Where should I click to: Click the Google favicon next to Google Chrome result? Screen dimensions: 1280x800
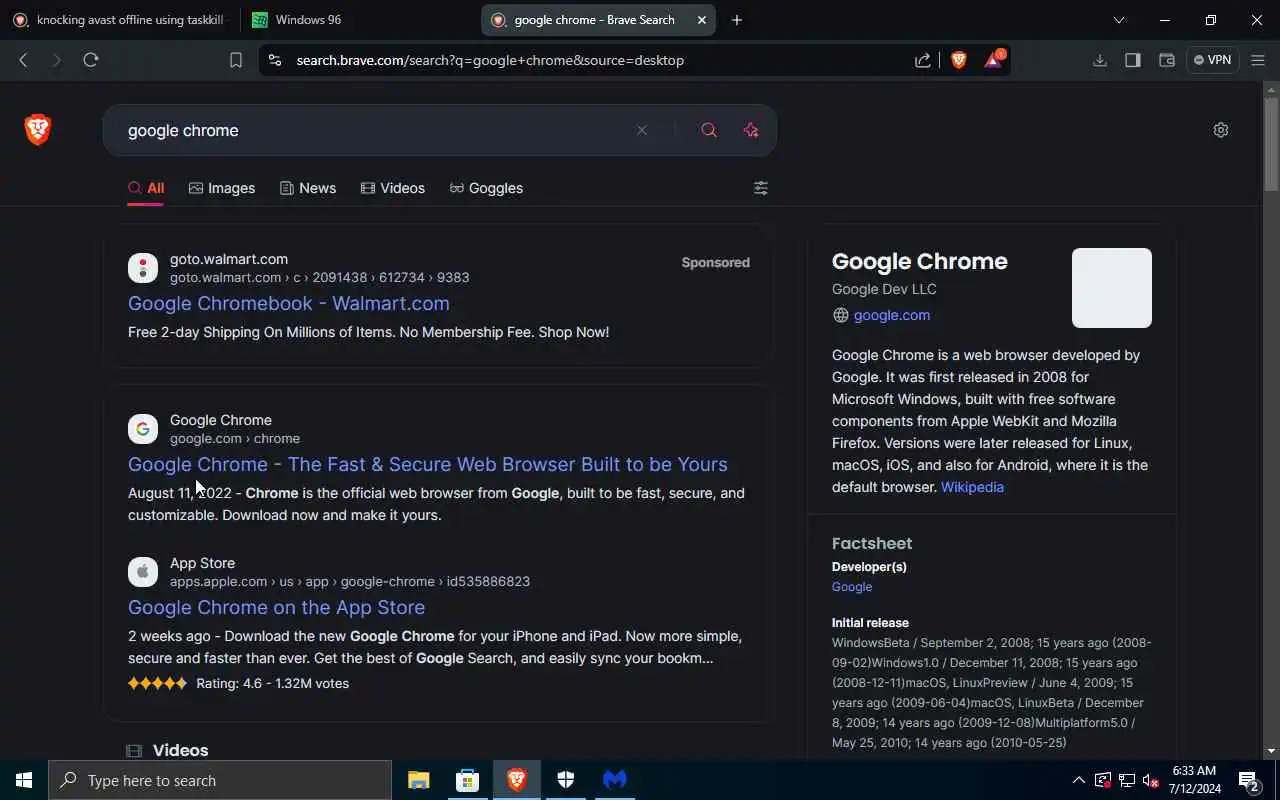pyautogui.click(x=143, y=429)
